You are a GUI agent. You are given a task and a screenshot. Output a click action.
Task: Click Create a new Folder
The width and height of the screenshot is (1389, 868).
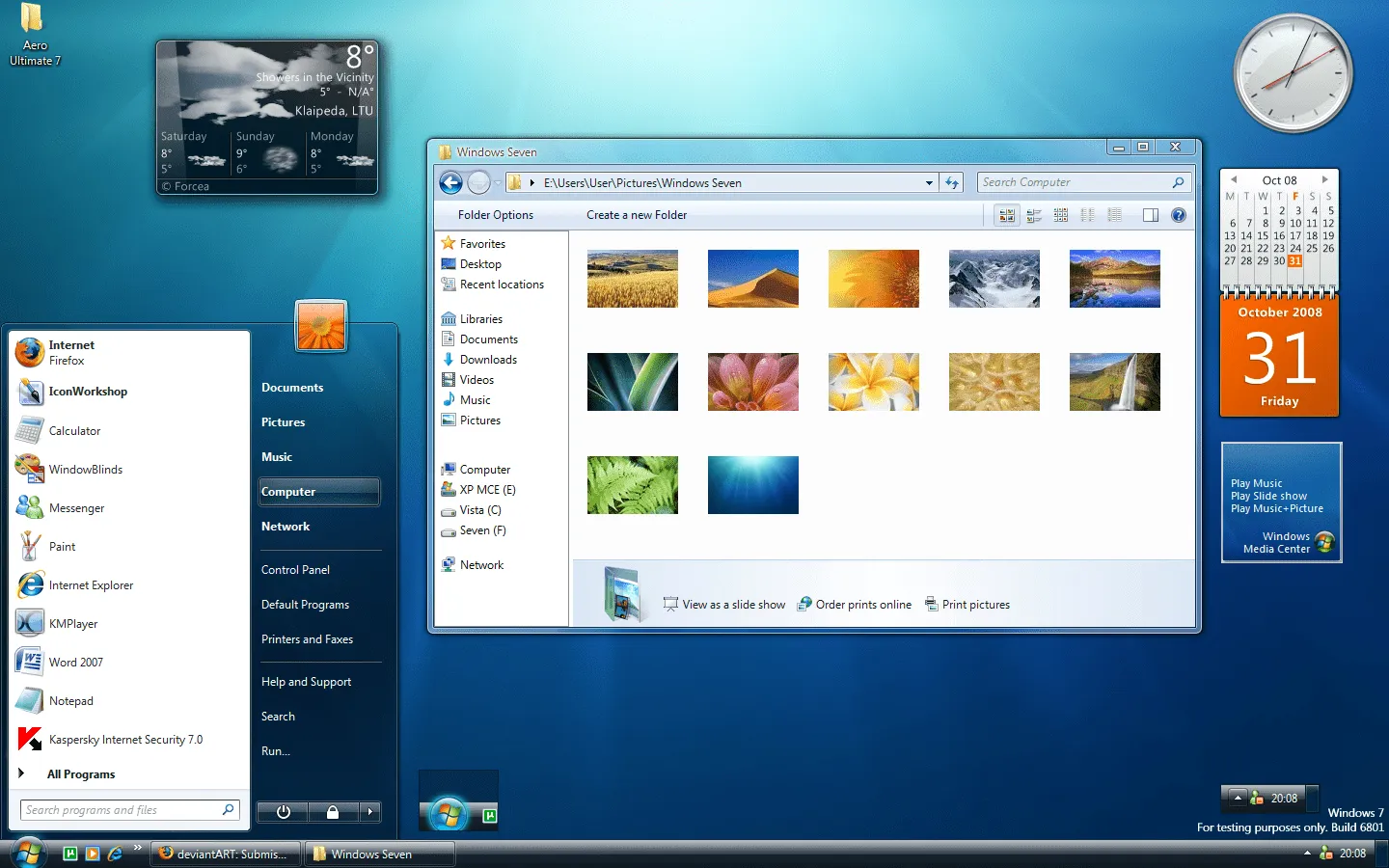(x=636, y=214)
